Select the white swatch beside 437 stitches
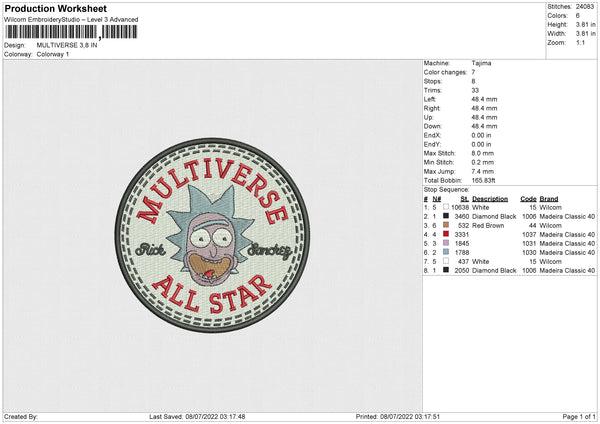The width and height of the screenshot is (600, 424). (x=446, y=261)
